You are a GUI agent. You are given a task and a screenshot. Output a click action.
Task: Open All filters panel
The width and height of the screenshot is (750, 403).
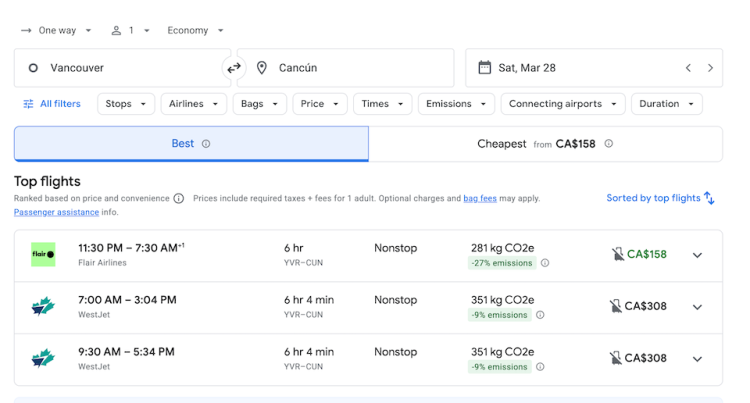pos(52,104)
